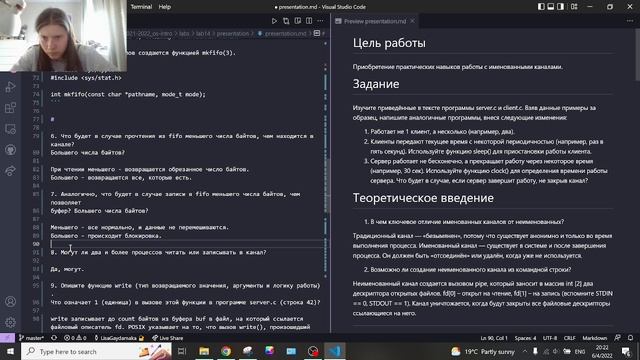Click the int mkfifo(const char *pathname line
The image size is (640, 360).
pos(128,94)
